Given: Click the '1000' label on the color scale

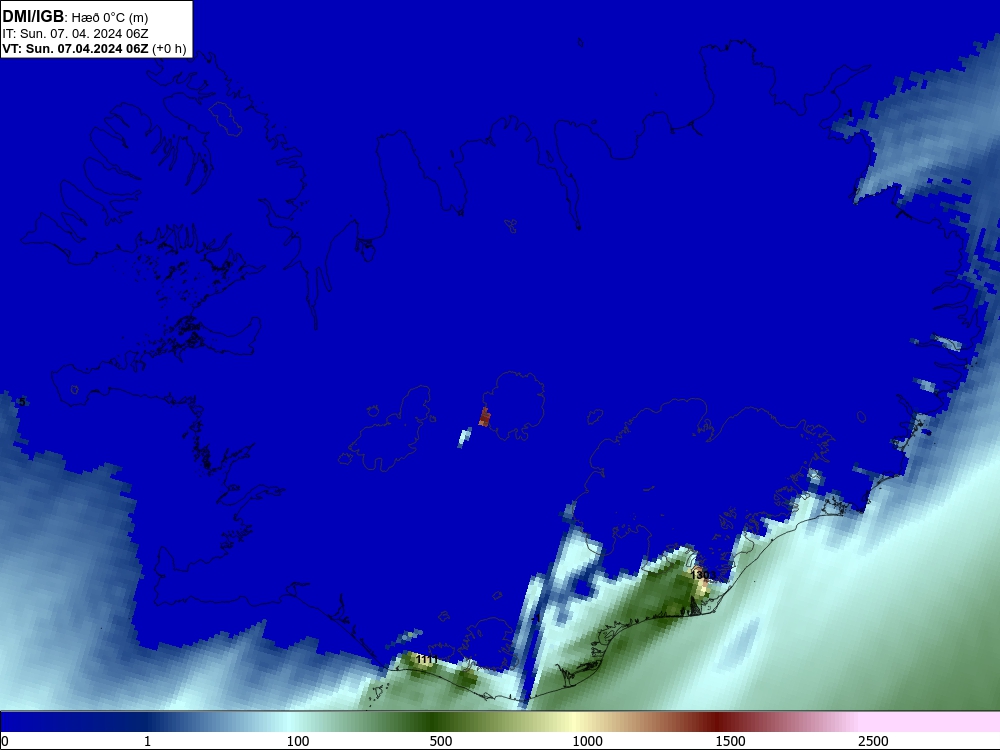Looking at the screenshot, I should click(x=587, y=741).
